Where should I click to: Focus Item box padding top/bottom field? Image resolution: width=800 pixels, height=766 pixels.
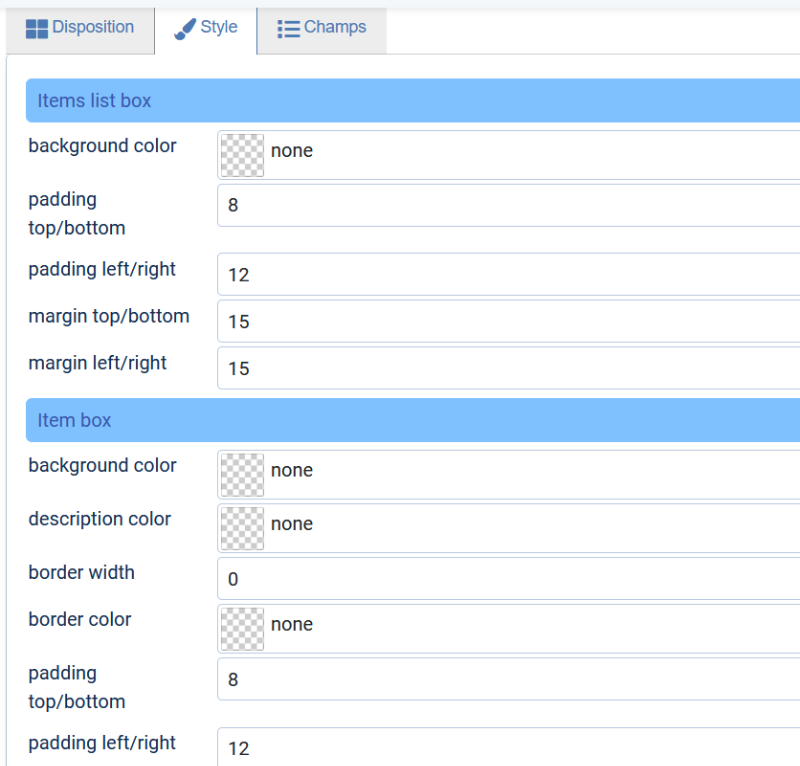pos(509,679)
